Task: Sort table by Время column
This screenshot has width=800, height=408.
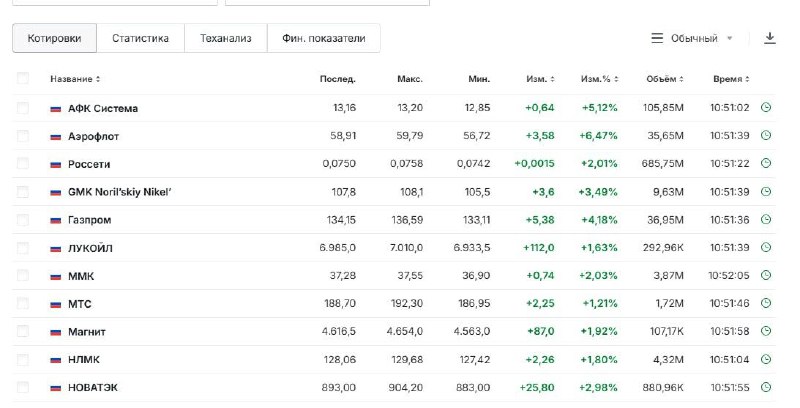Action: coord(731,79)
